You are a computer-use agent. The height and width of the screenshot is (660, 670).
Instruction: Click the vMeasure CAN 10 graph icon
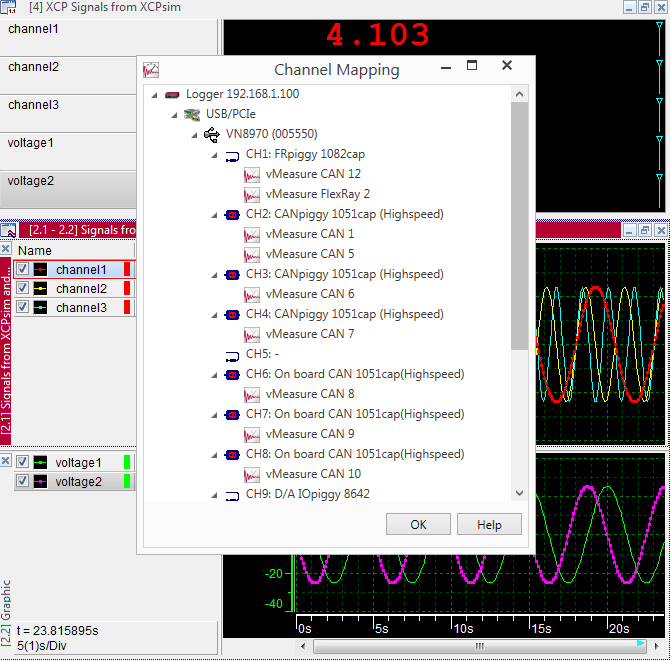click(x=252, y=475)
